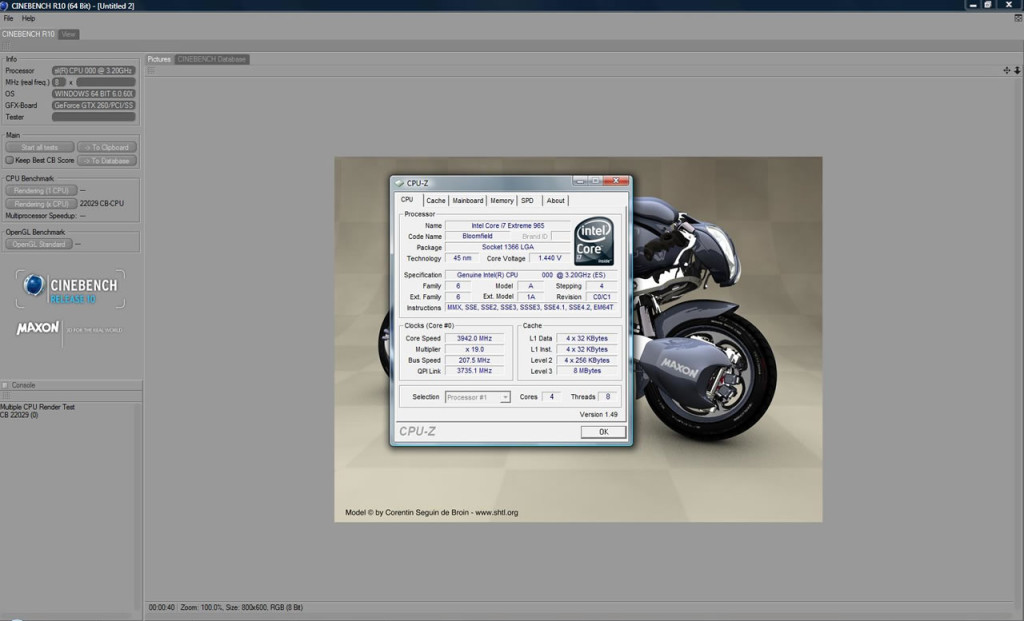This screenshot has height=621, width=1024.
Task: Click the Technology value 45 nm
Action: pos(462,258)
